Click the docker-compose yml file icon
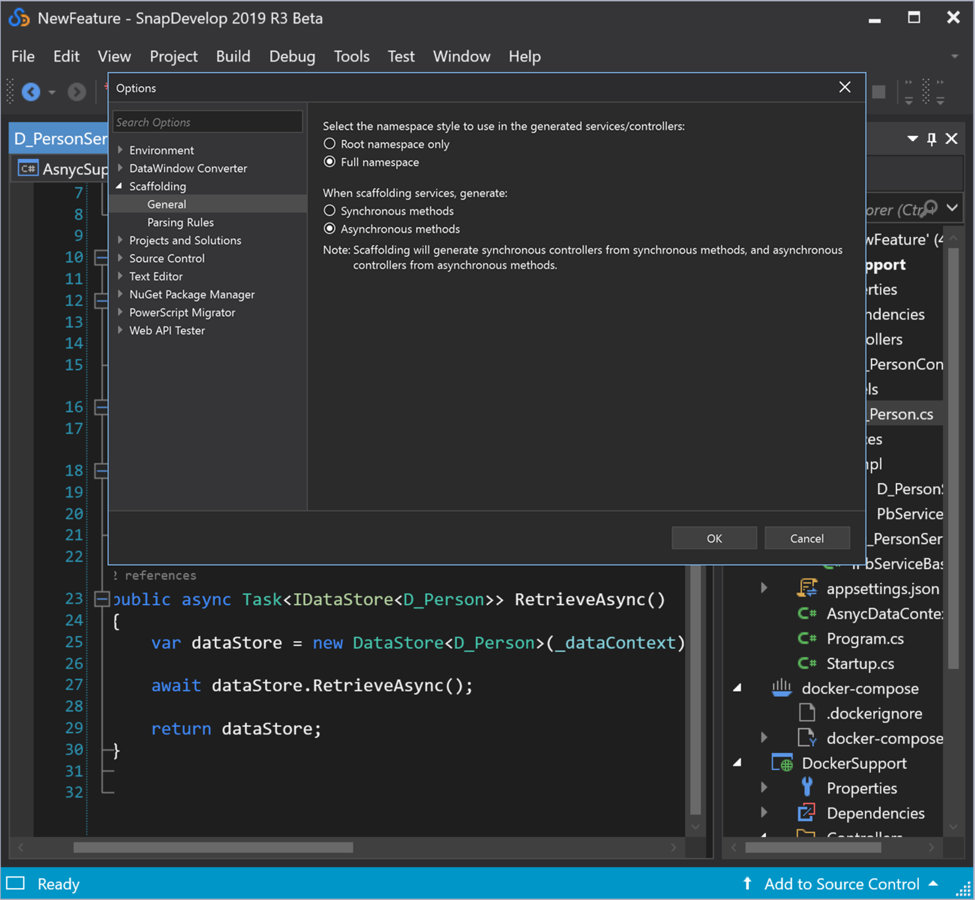Screen dimensions: 975x900 pos(807,738)
